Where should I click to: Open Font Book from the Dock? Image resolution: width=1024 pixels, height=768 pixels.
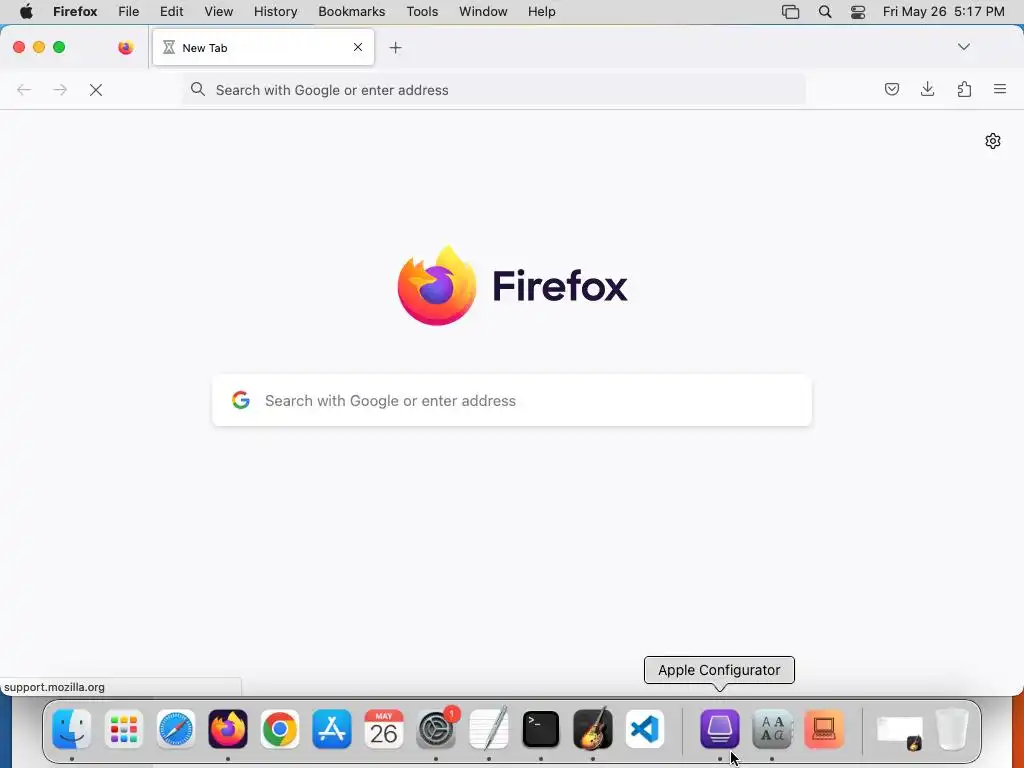(x=772, y=729)
